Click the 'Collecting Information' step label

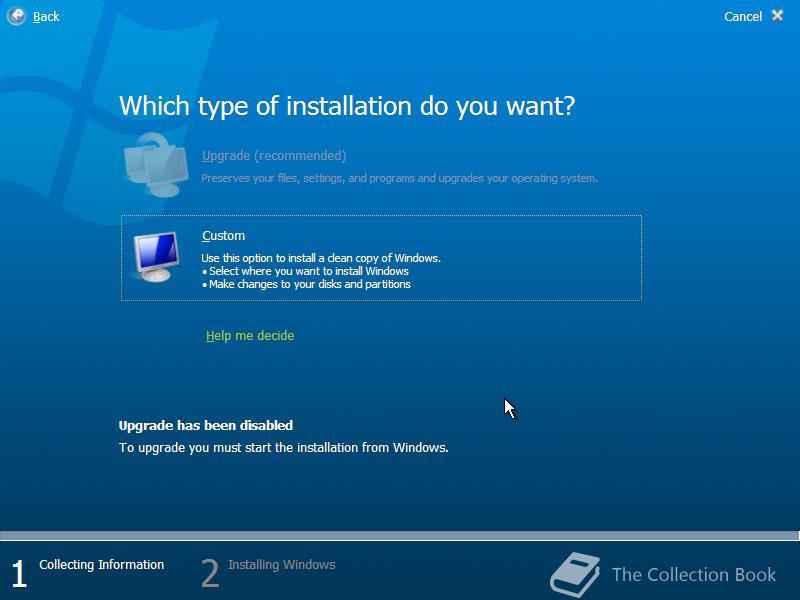tap(102, 565)
